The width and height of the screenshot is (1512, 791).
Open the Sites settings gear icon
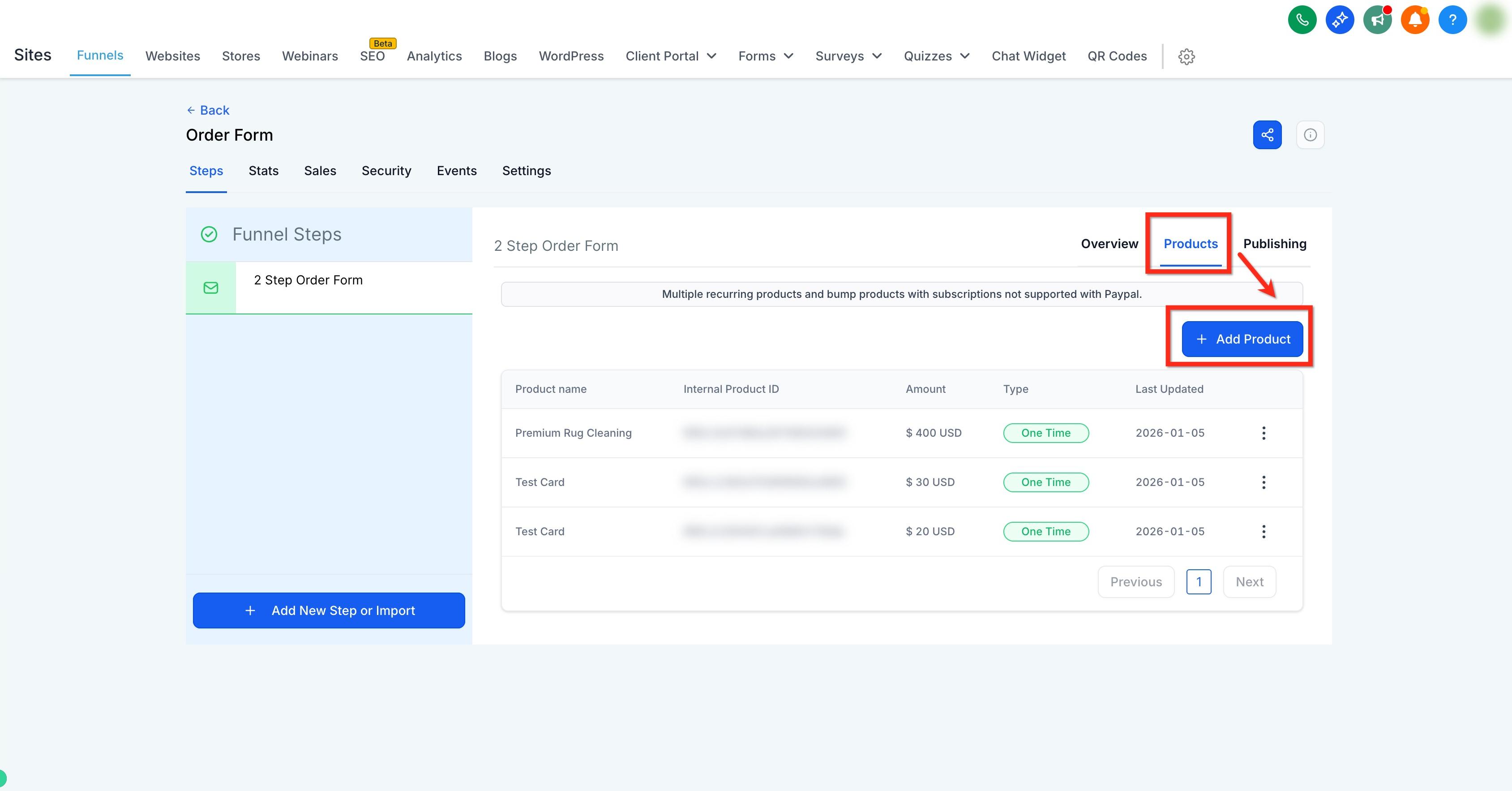(1186, 56)
